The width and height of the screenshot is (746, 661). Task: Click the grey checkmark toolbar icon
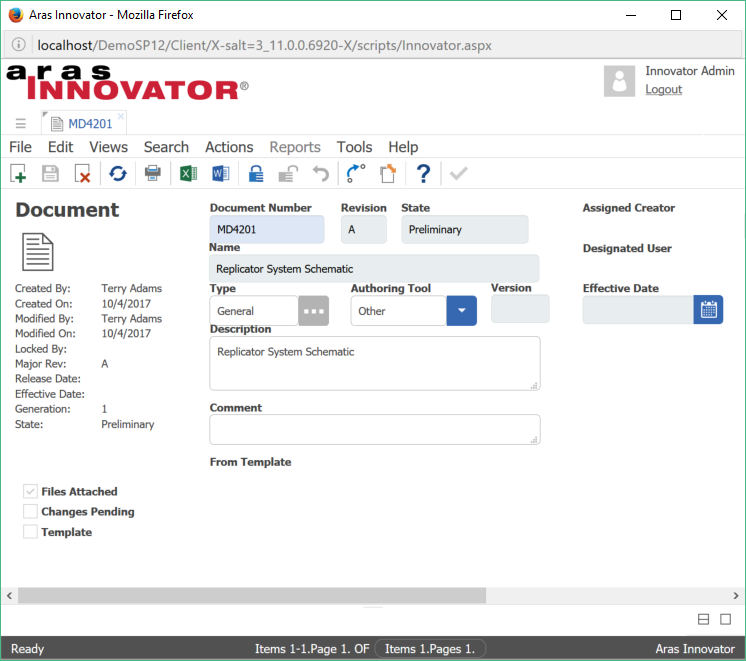click(459, 174)
